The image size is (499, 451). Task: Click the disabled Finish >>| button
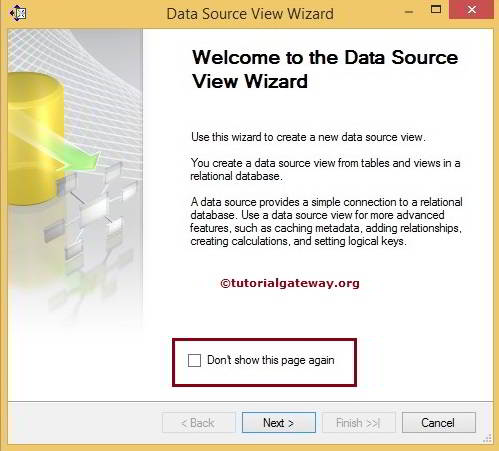(x=359, y=423)
